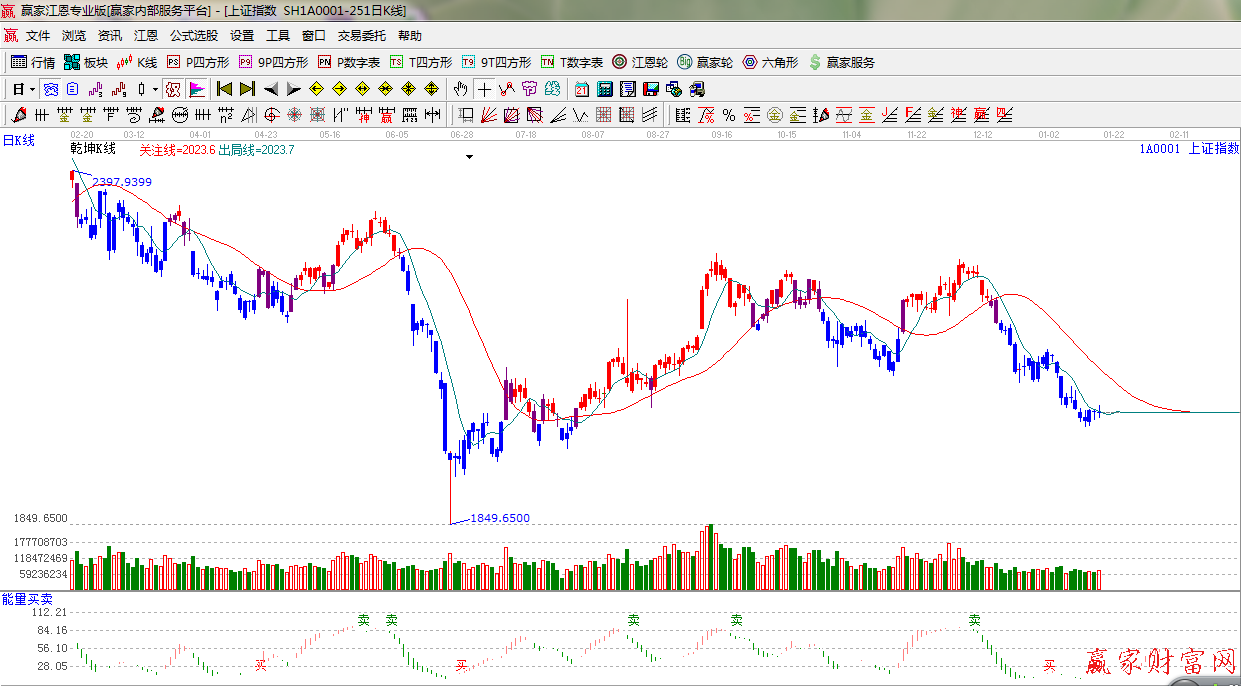Toggle the highlighted flag chart mode button
Viewport: 1241px width, 686px height.
pyautogui.click(x=196, y=89)
